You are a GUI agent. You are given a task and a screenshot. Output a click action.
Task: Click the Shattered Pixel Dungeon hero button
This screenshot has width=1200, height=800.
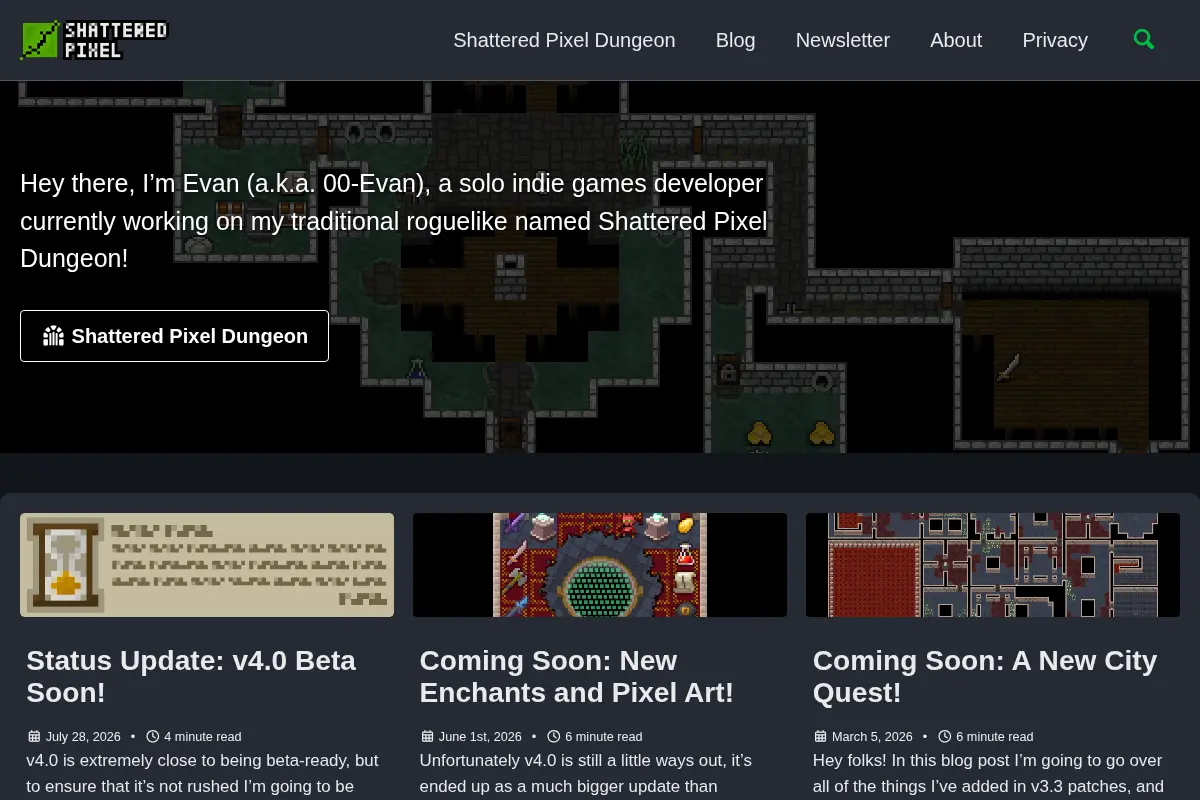pos(174,336)
